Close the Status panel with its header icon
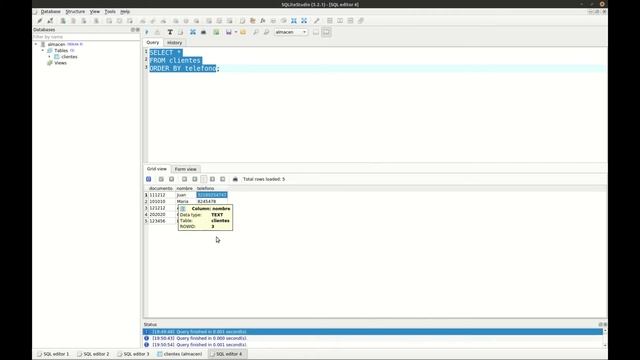This screenshot has width=640, height=360. tap(605, 324)
